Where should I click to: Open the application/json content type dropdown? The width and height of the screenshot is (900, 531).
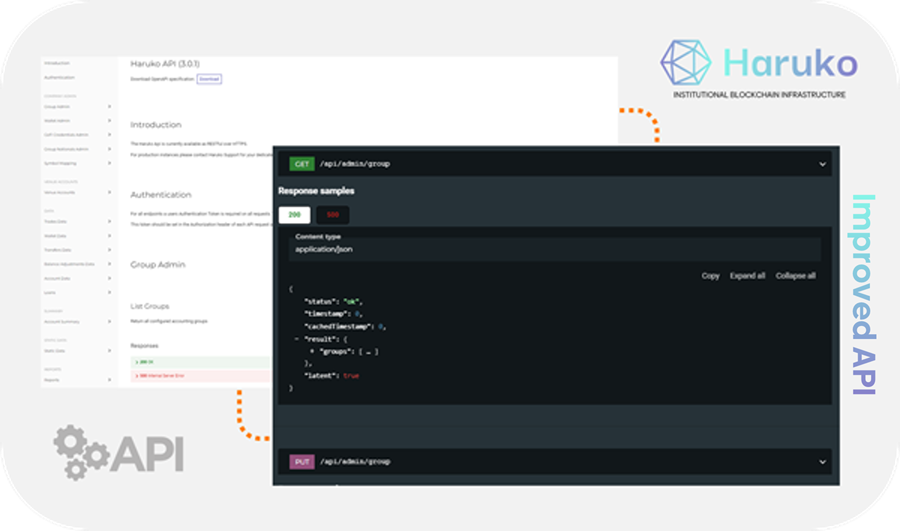tap(554, 249)
